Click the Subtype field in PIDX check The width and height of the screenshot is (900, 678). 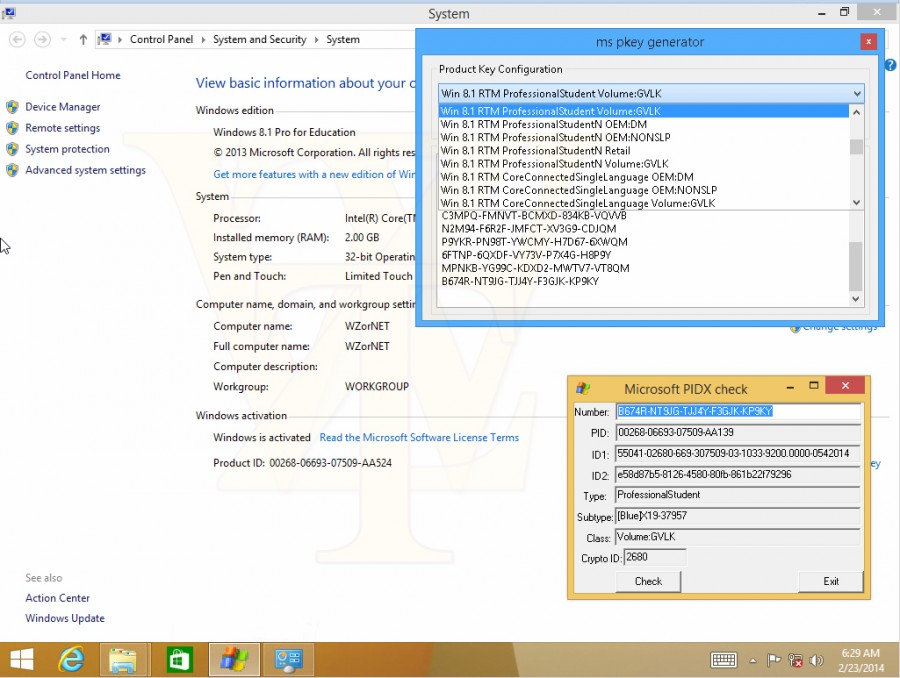pyautogui.click(x=739, y=517)
